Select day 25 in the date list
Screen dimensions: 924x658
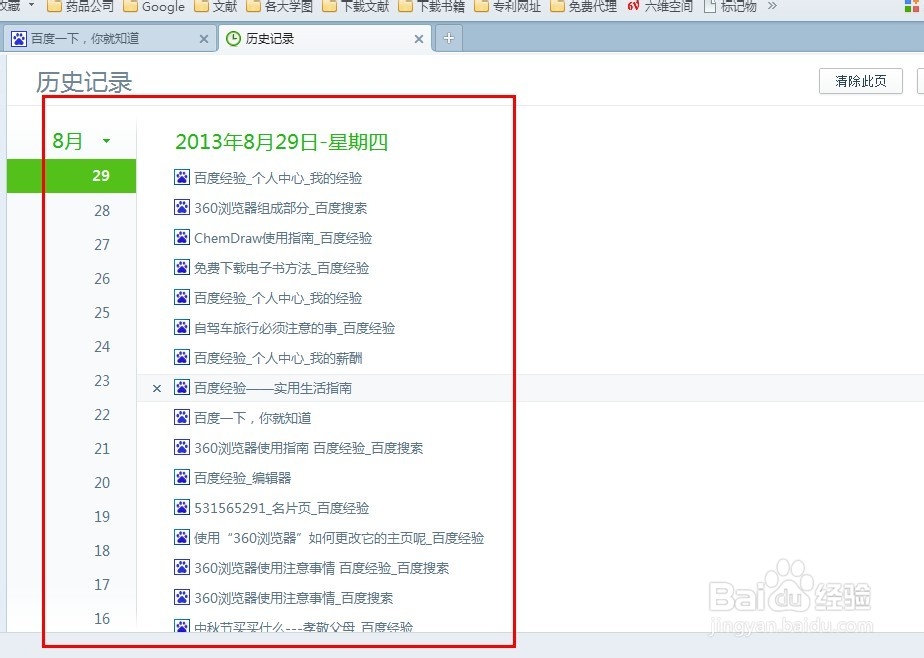click(x=102, y=312)
